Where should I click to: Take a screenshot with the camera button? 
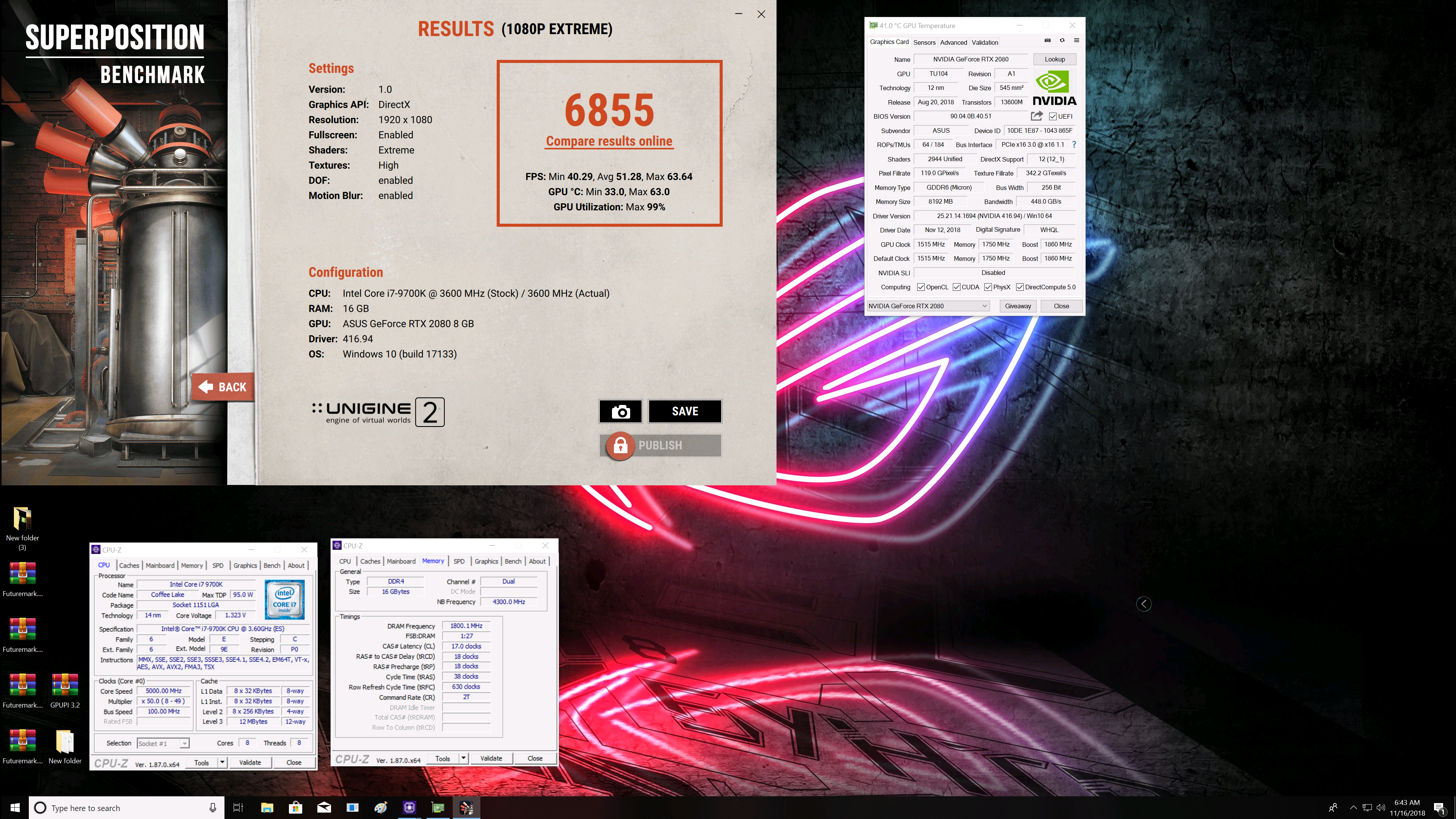point(620,411)
